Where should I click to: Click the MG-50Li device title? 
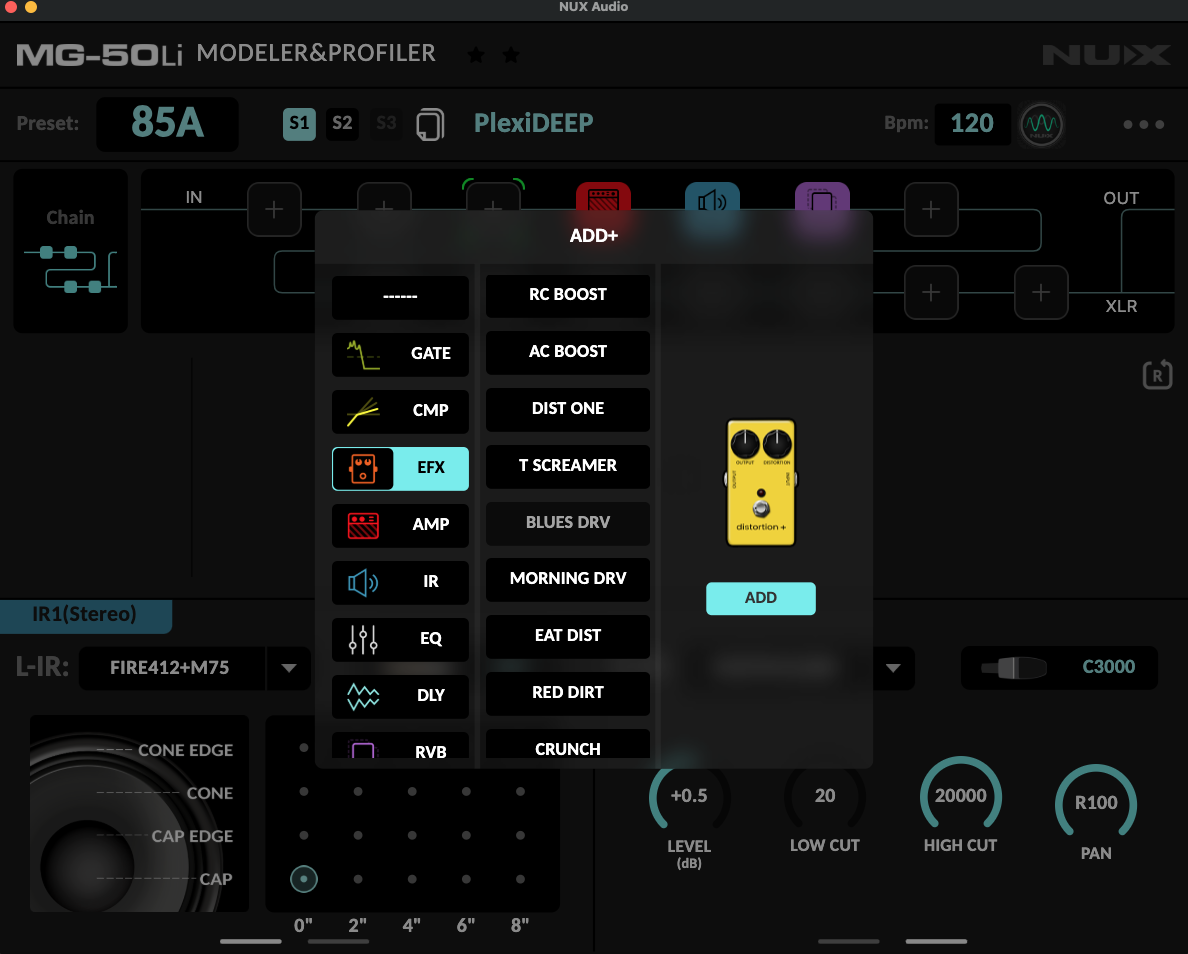point(99,55)
